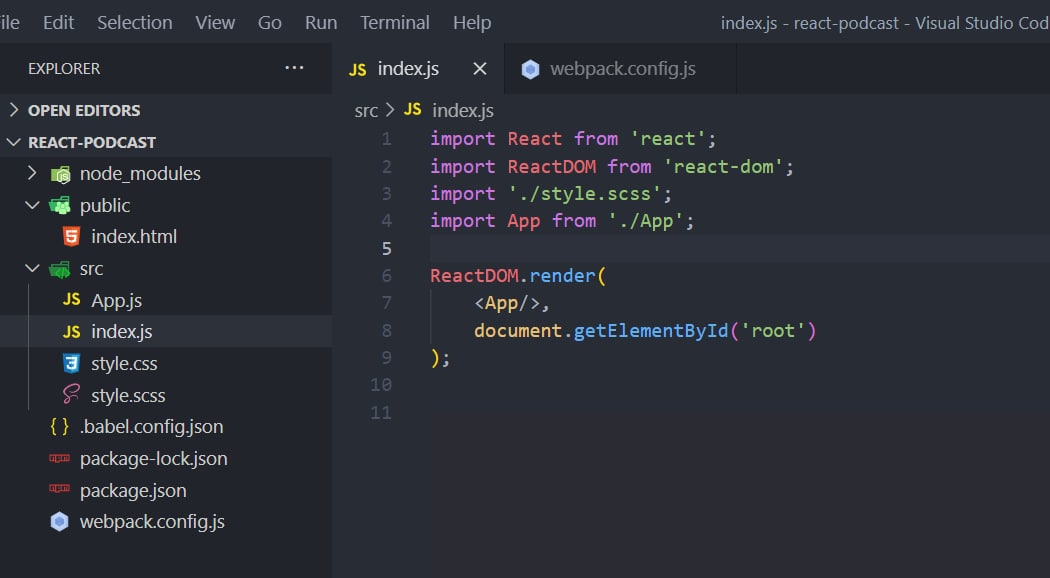Screen dimensions: 1050x578
Task: Open package-lock.json file
Action: pyautogui.click(x=153, y=459)
